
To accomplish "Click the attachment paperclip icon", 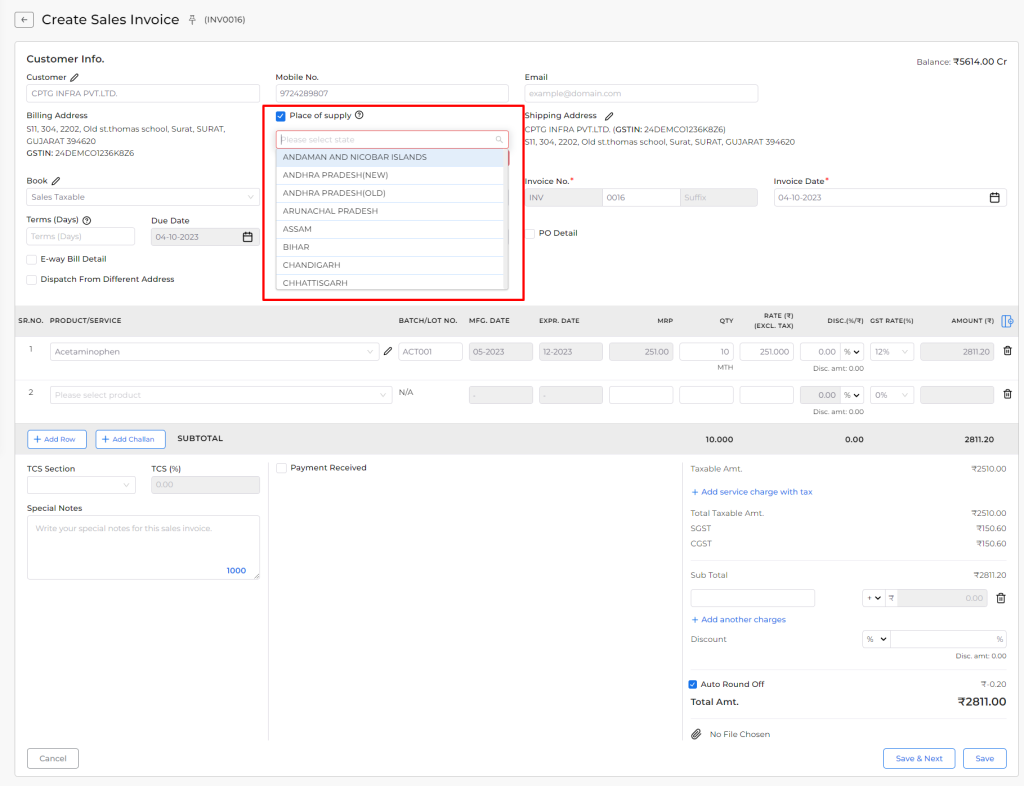I will 696,734.
